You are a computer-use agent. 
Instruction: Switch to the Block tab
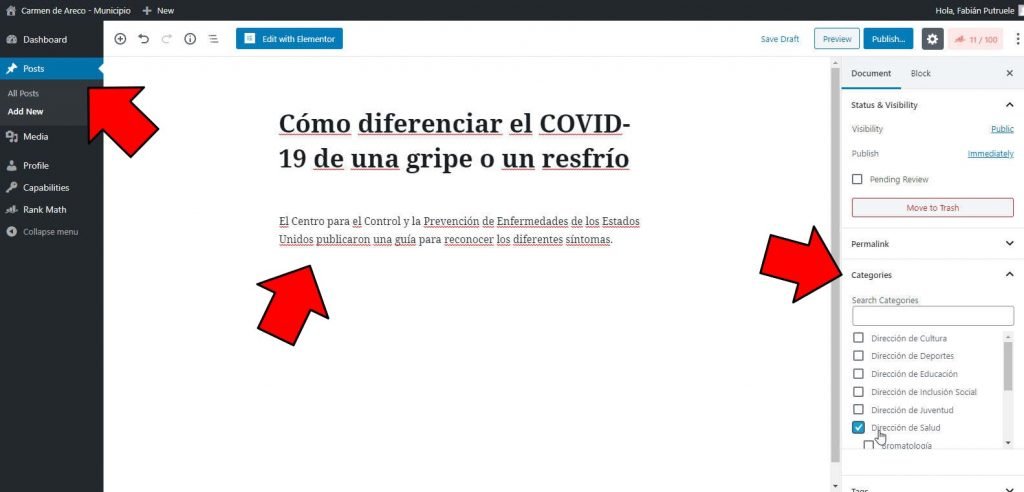pyautogui.click(x=920, y=73)
